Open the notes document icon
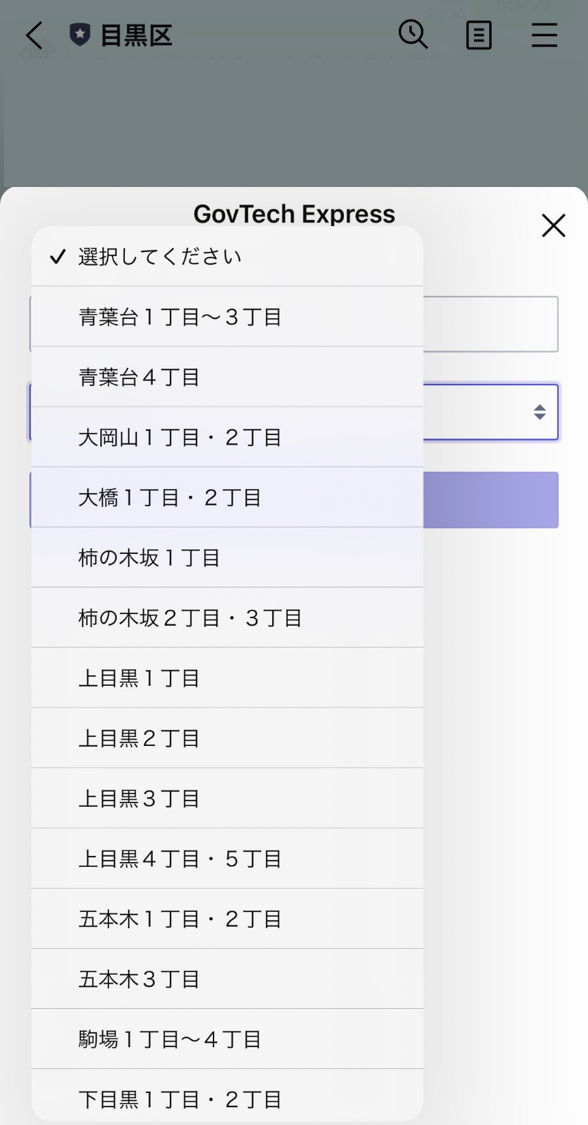588x1125 pixels. [x=478, y=35]
